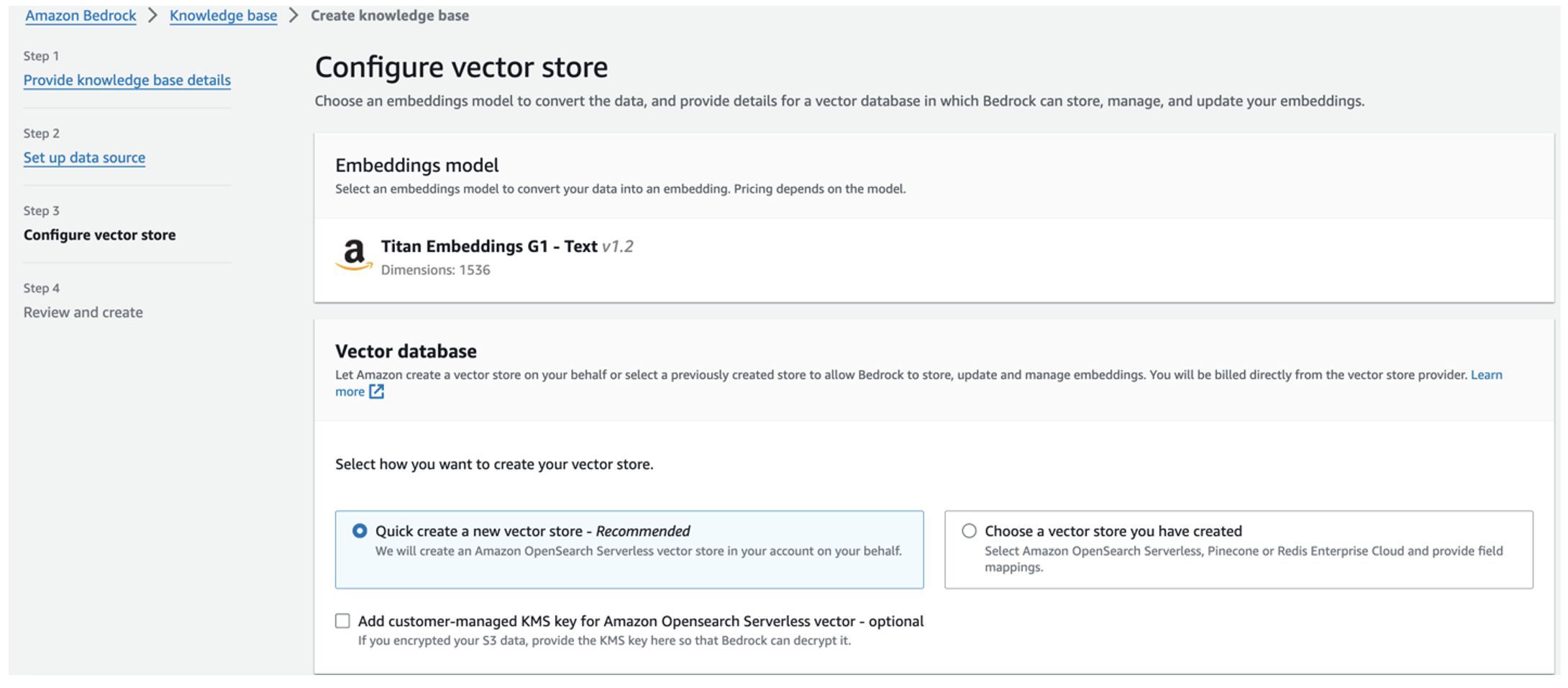This screenshot has width=1568, height=688.
Task: Click the chevron before Create knowledge base breadcrumb
Action: [x=293, y=15]
